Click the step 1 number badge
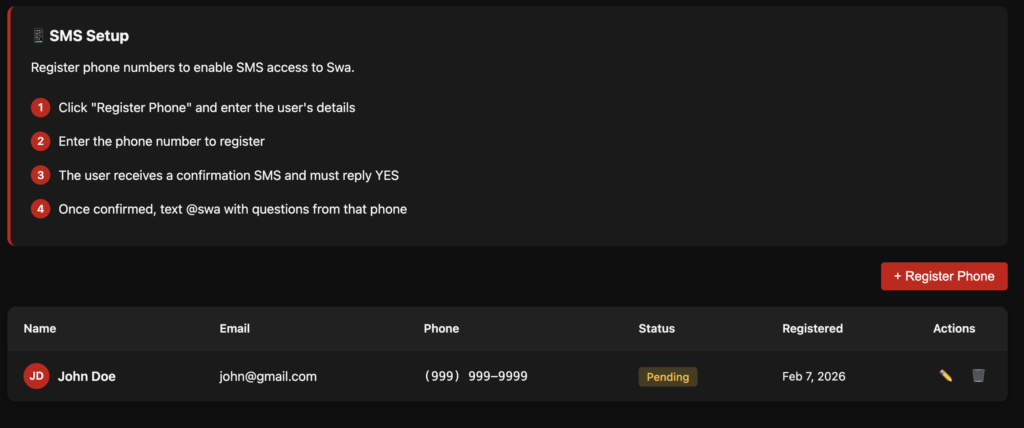Image resolution: width=1024 pixels, height=428 pixels. (40, 107)
